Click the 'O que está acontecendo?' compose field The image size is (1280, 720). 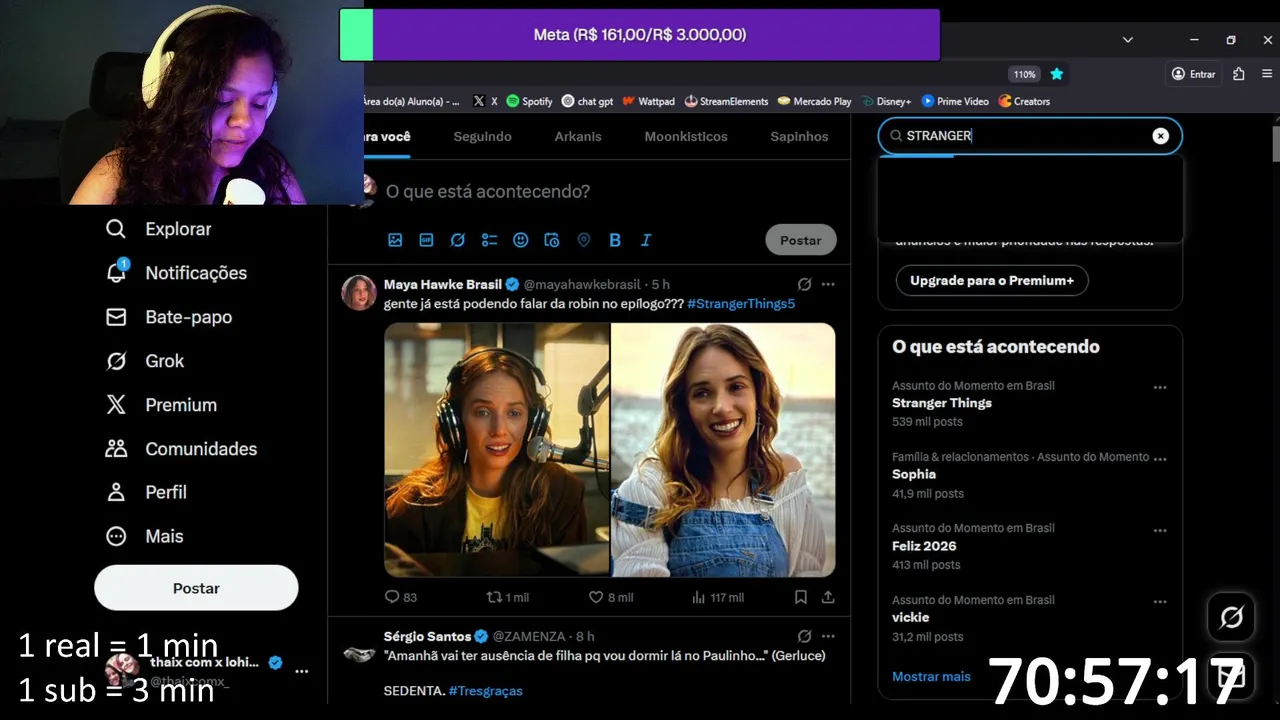[x=488, y=191]
